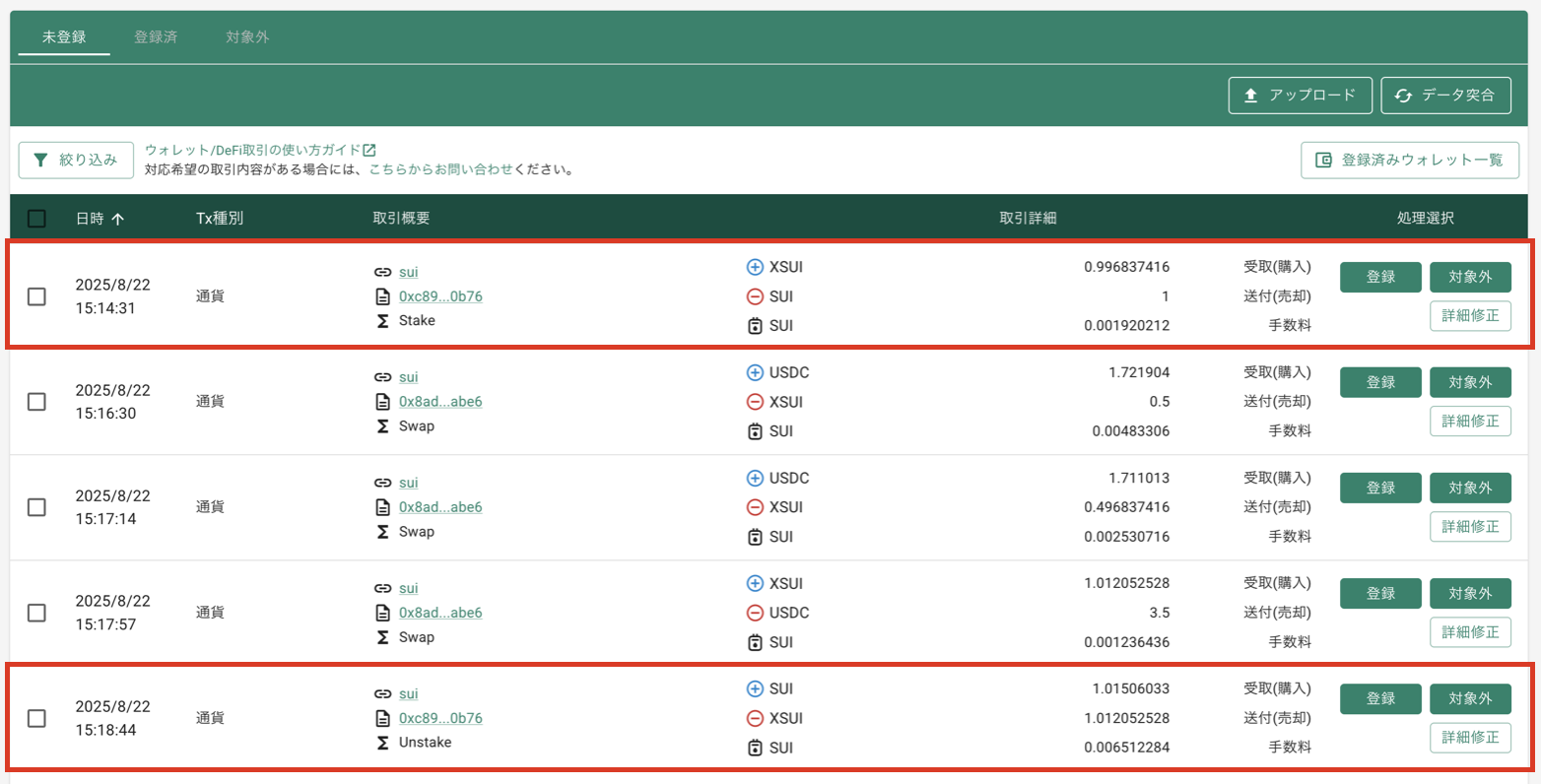Screen dimensions: 1541x784
Task: Sort by the 日時 column arrow
Action: (118, 219)
